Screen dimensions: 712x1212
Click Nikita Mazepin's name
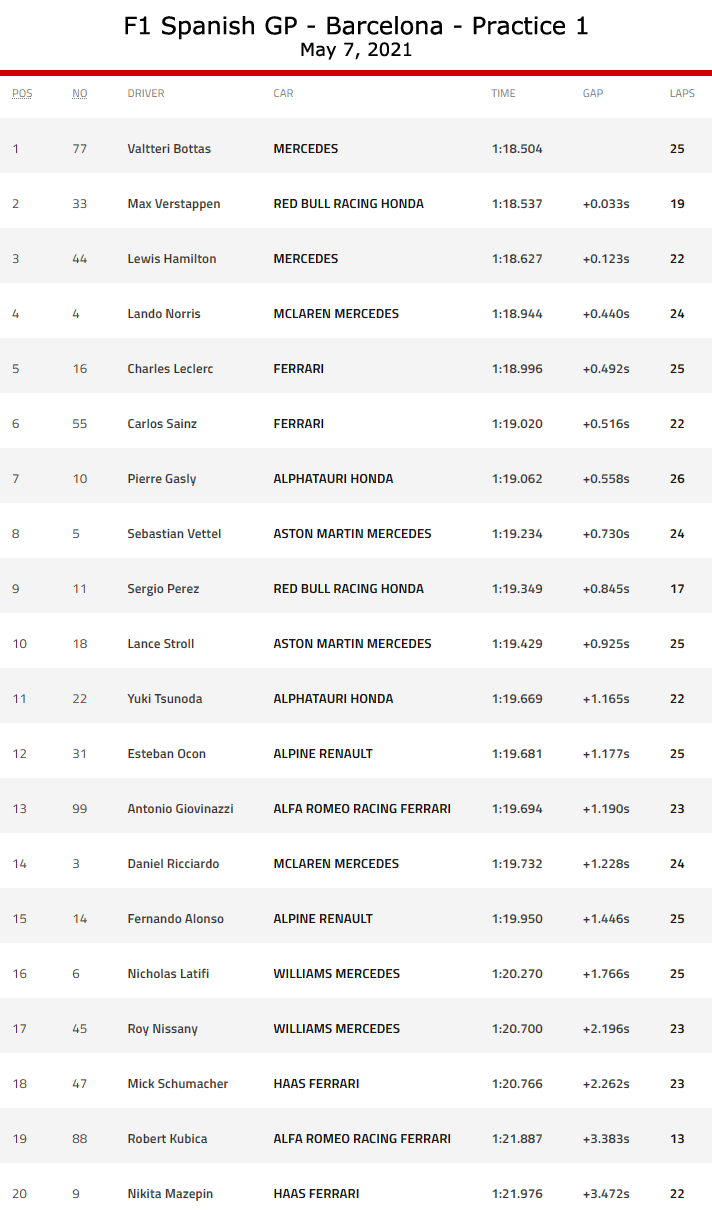tap(170, 1194)
